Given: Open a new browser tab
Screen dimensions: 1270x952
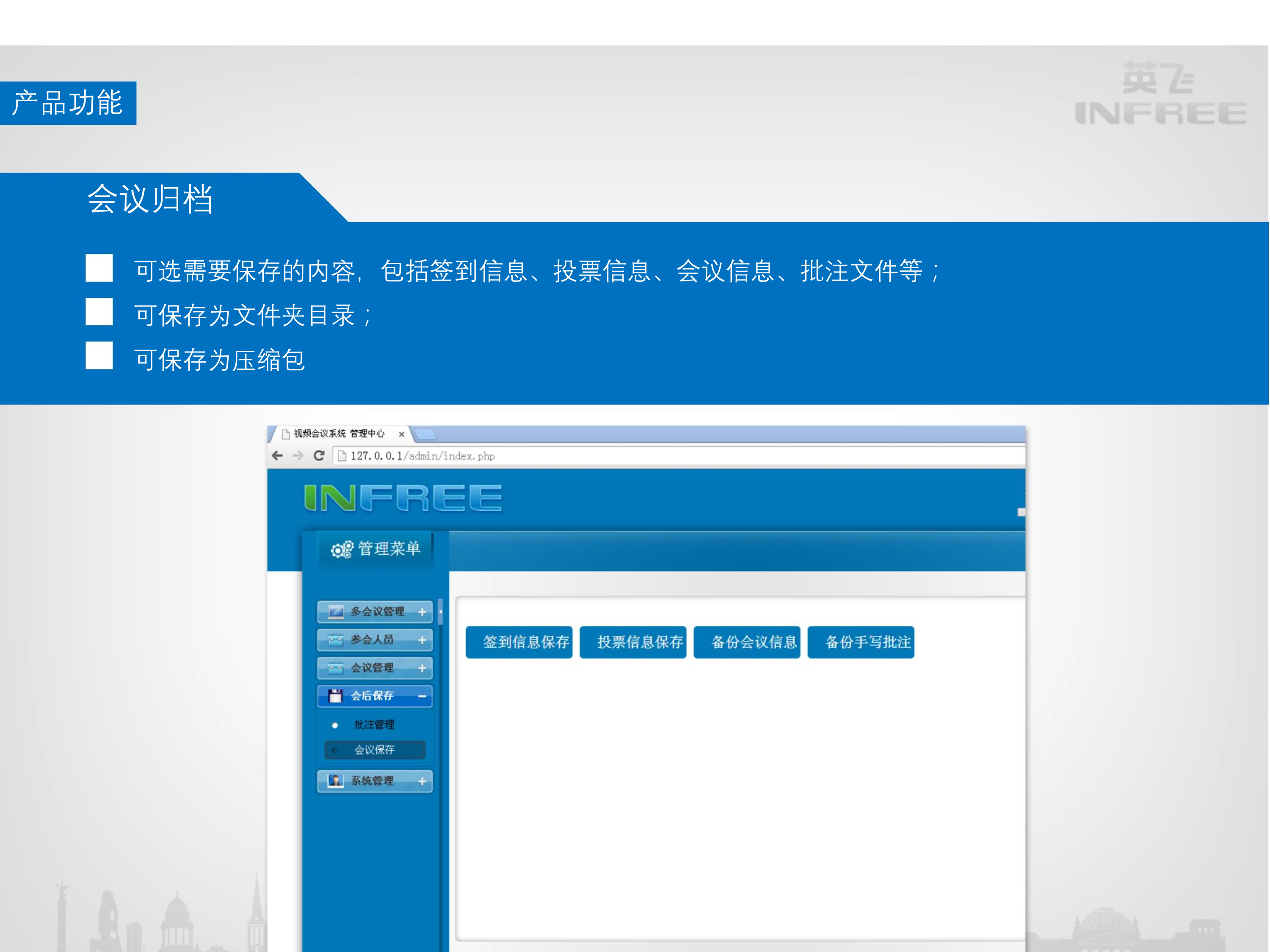Looking at the screenshot, I should [425, 435].
